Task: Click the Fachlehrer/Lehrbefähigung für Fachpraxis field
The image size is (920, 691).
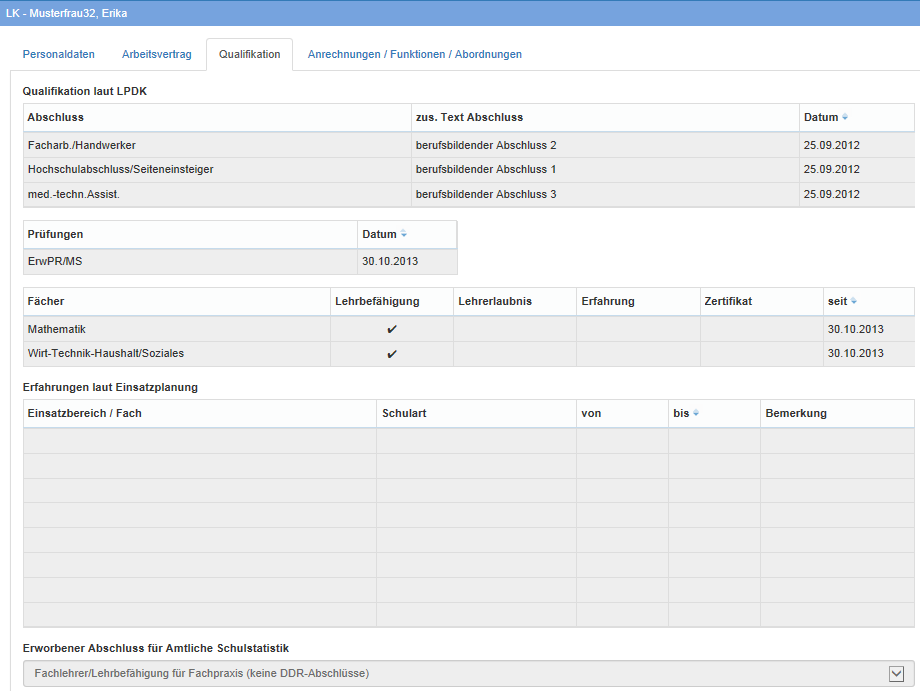Action: tap(450, 674)
